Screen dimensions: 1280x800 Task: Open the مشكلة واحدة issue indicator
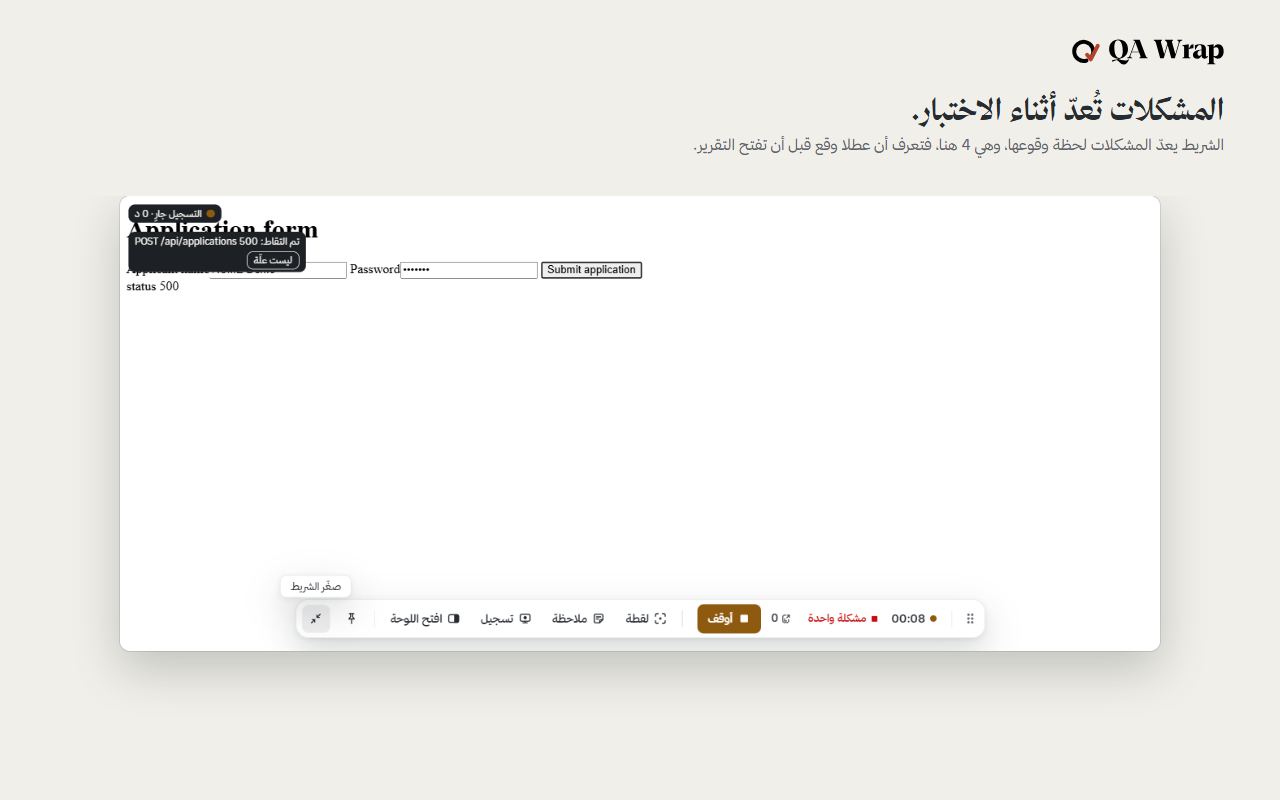843,619
